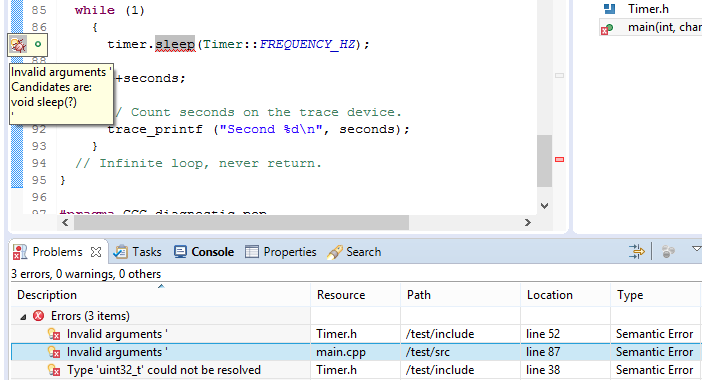Click the Console tab monitor icon
The width and height of the screenshot is (702, 380).
tap(180, 252)
